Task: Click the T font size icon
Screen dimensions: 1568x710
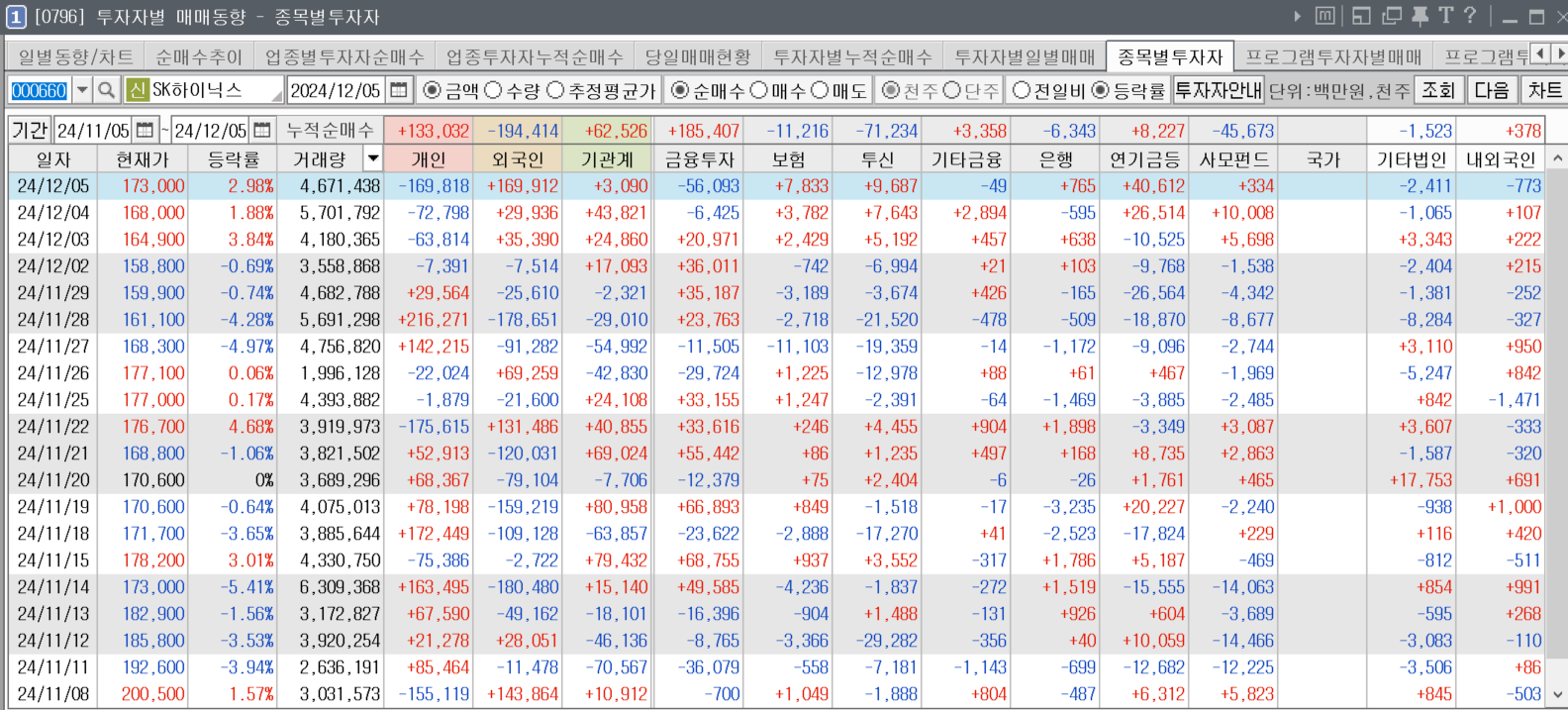Action: (1445, 16)
